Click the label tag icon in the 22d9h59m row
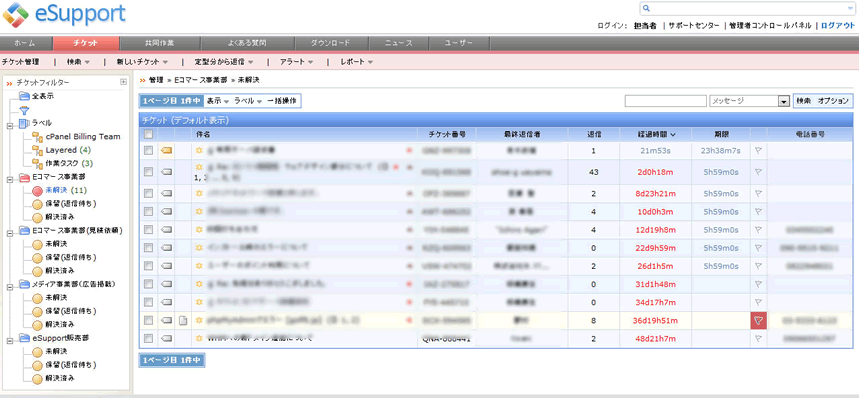 (x=167, y=247)
